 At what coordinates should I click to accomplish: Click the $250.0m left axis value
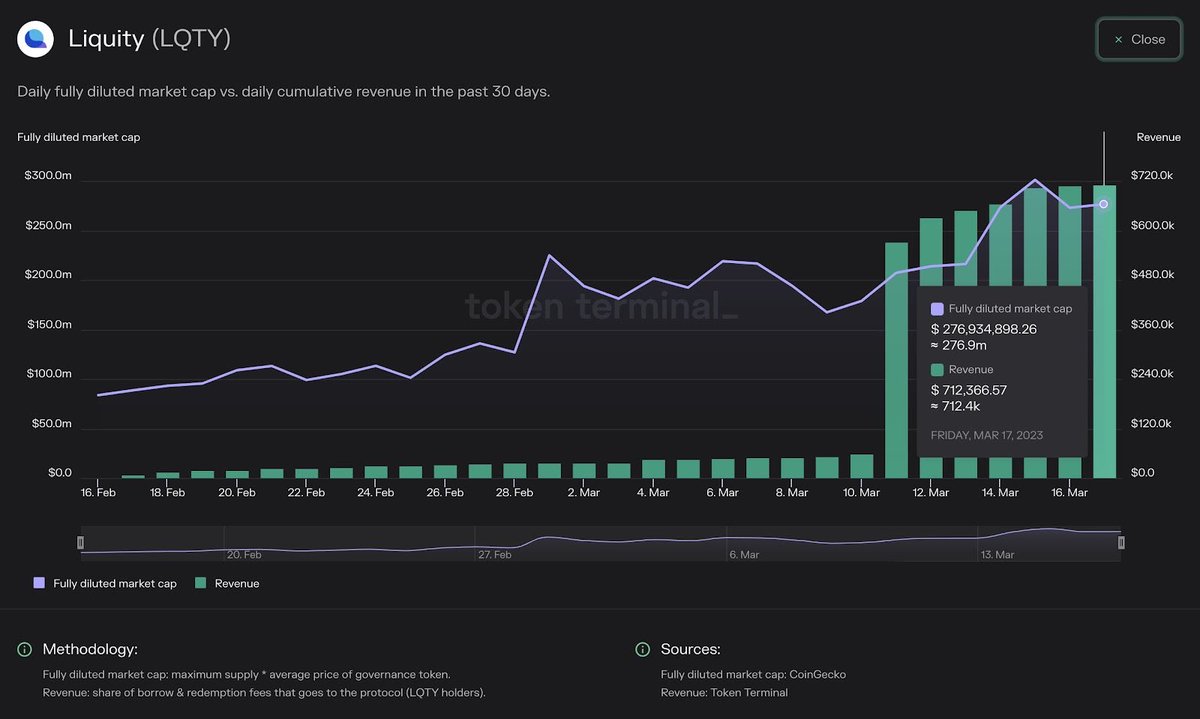tap(48, 226)
